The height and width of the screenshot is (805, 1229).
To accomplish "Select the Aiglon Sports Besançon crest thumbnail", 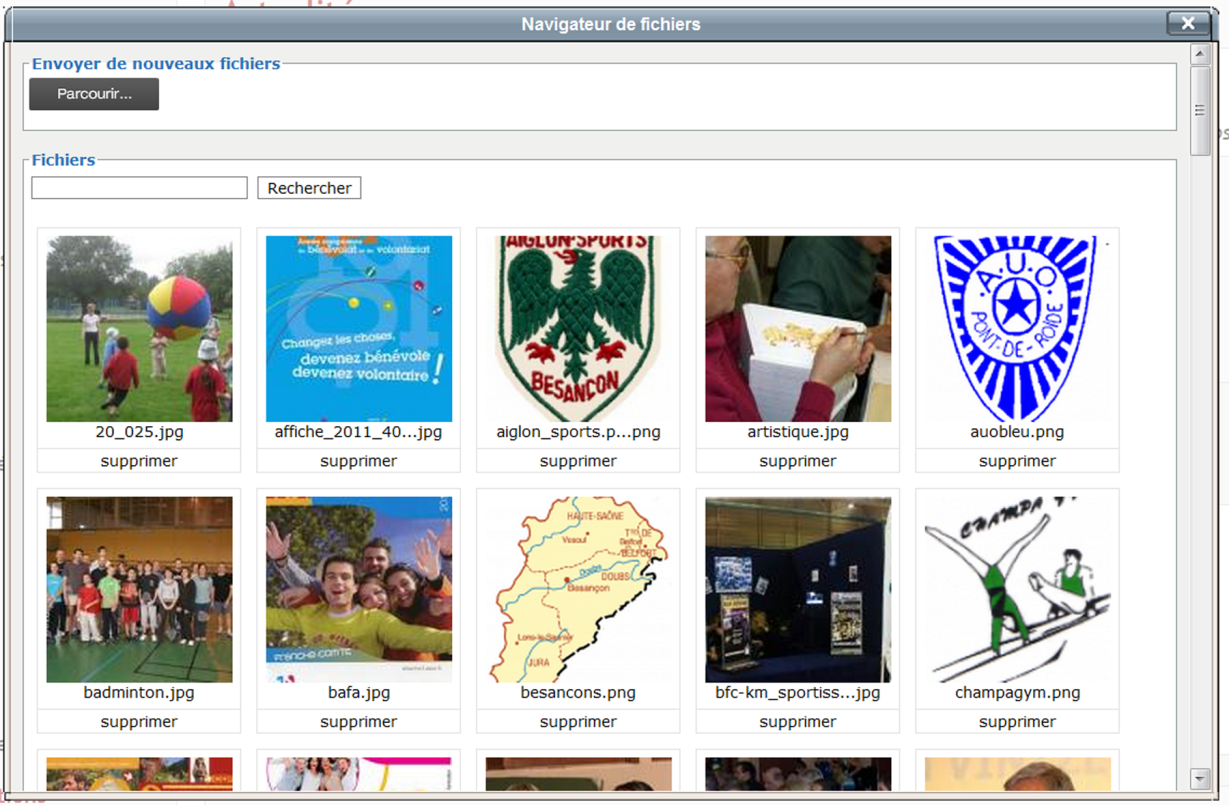I will coord(578,329).
